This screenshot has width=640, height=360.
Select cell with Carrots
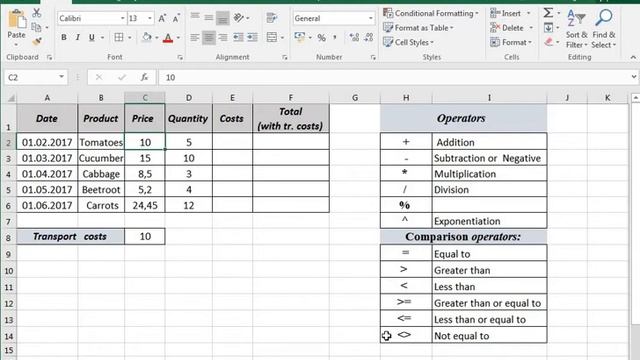pyautogui.click(x=101, y=205)
